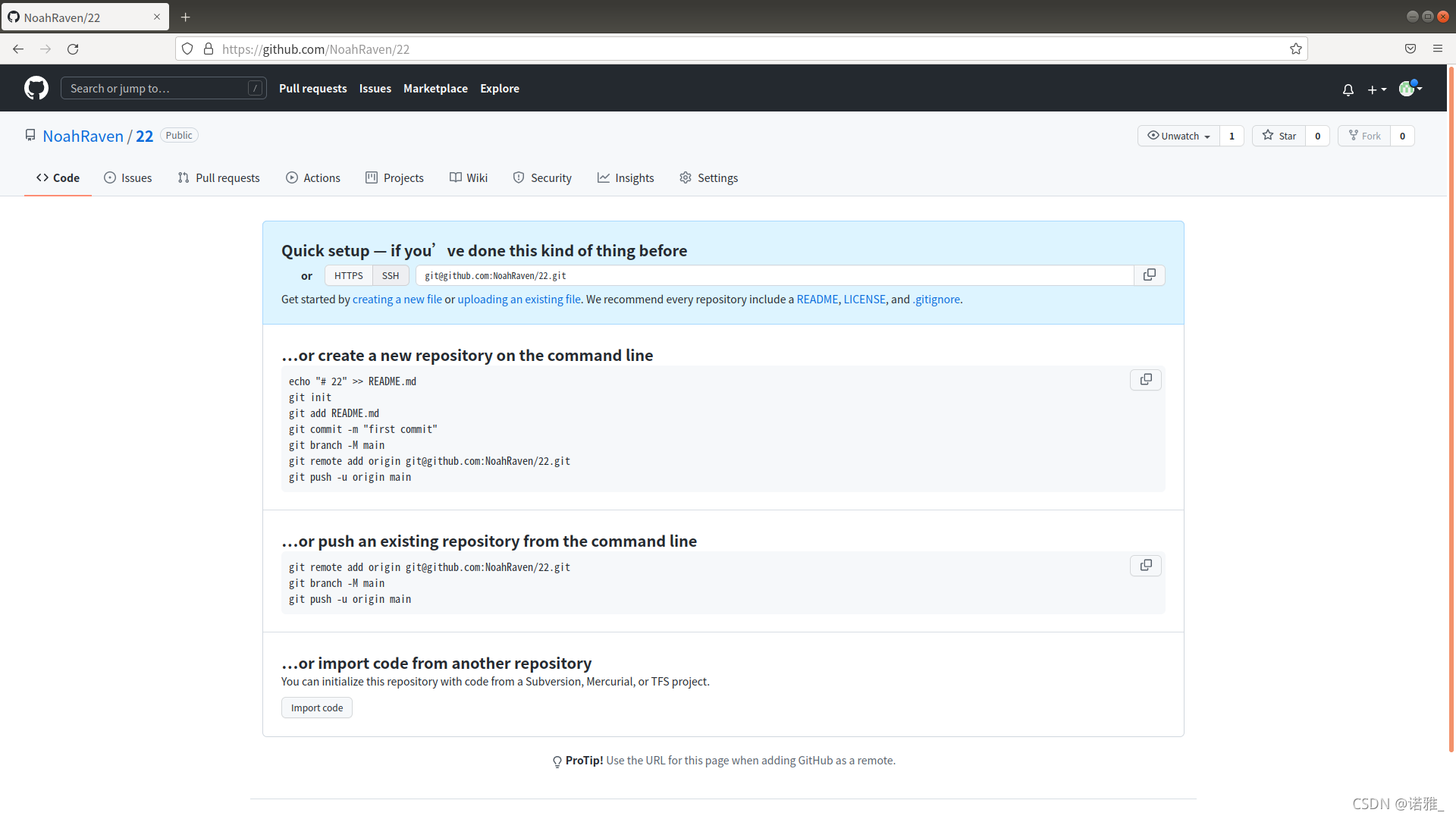Bookmark this page with the star

(x=1295, y=49)
